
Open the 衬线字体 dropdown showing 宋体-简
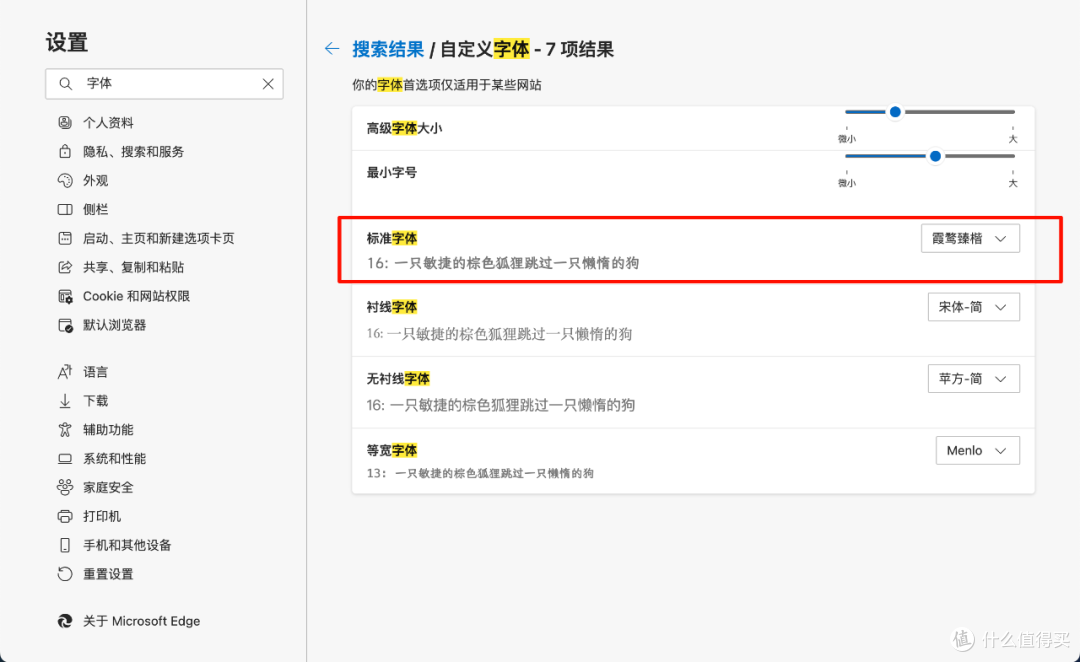[x=973, y=307]
